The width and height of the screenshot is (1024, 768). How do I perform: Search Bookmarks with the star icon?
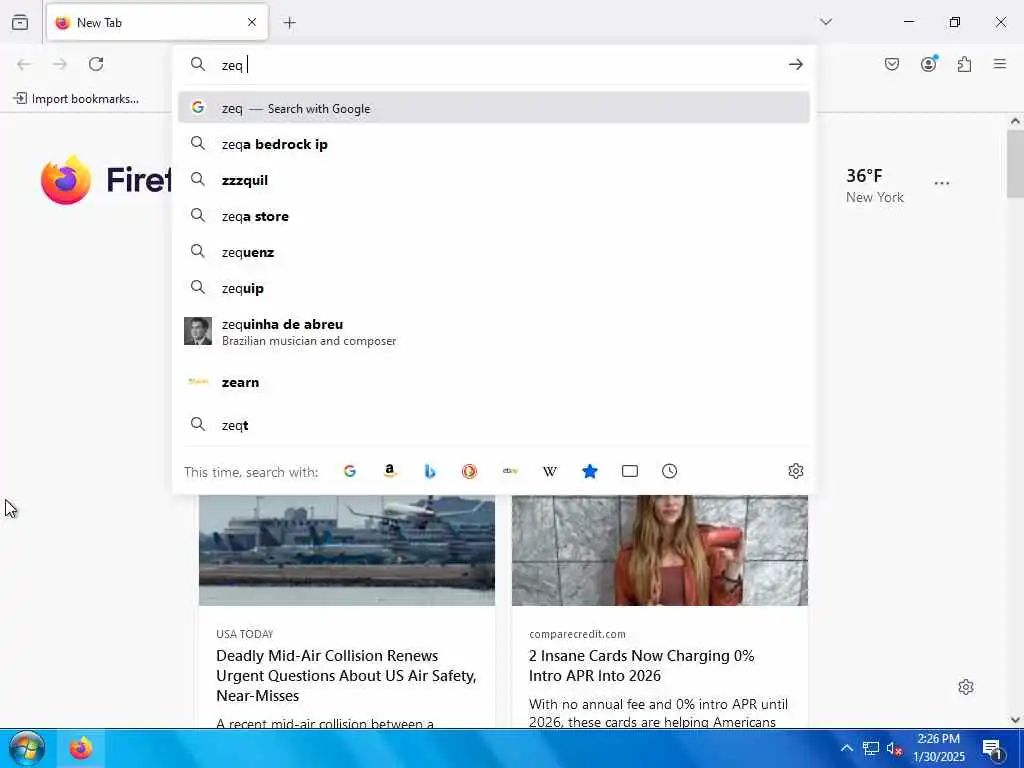click(x=590, y=471)
